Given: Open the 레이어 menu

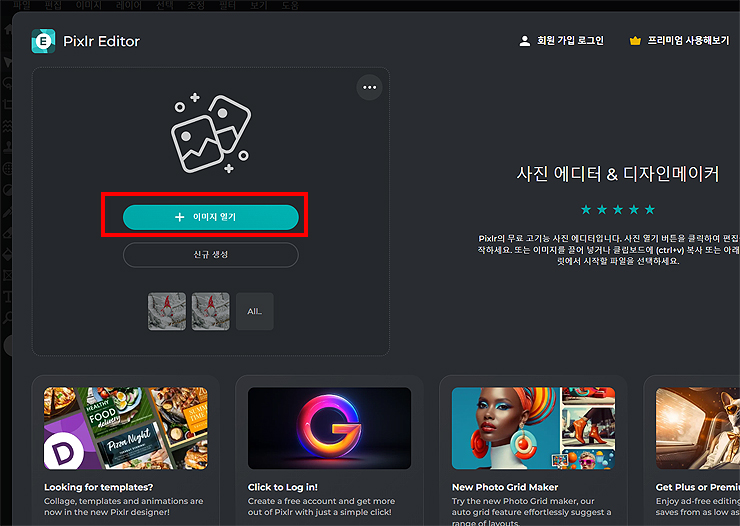Looking at the screenshot, I should (129, 5).
